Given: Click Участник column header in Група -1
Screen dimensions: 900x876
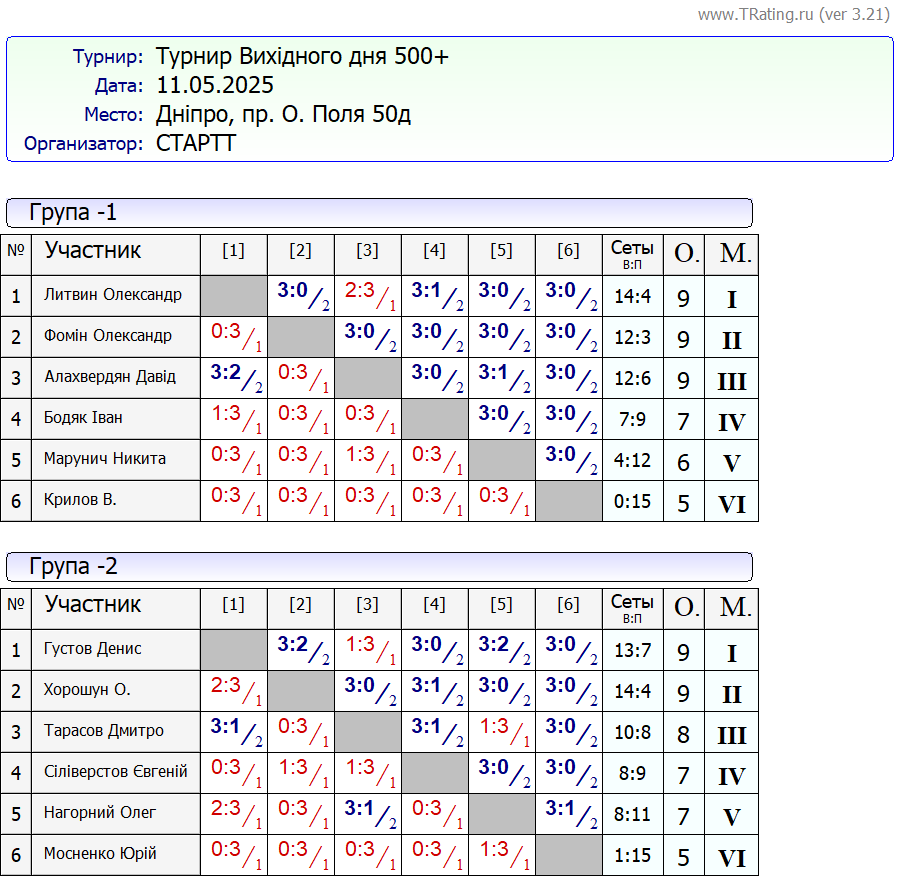Looking at the screenshot, I should 93,250.
